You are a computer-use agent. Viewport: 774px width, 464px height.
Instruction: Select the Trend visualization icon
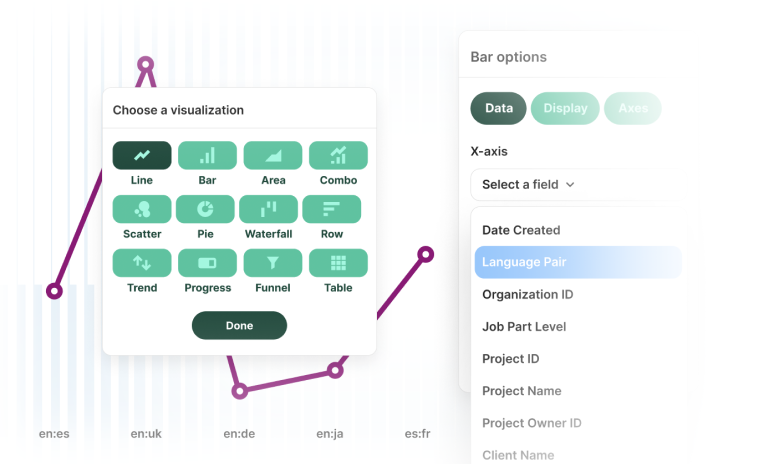click(141, 263)
